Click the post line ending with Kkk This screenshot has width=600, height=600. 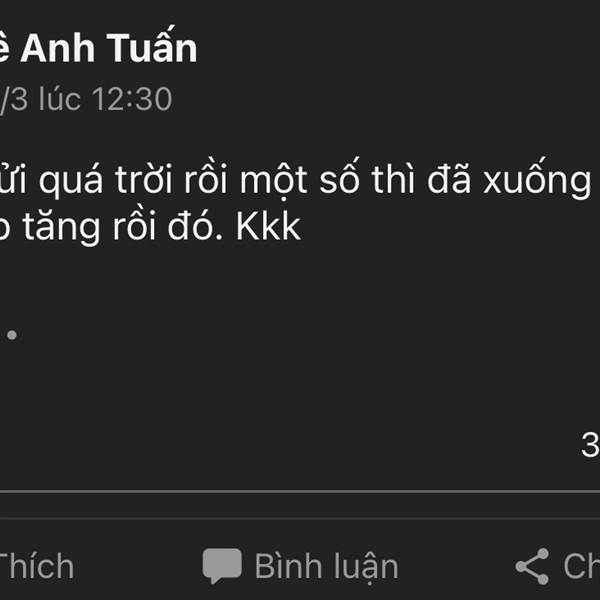(150, 227)
